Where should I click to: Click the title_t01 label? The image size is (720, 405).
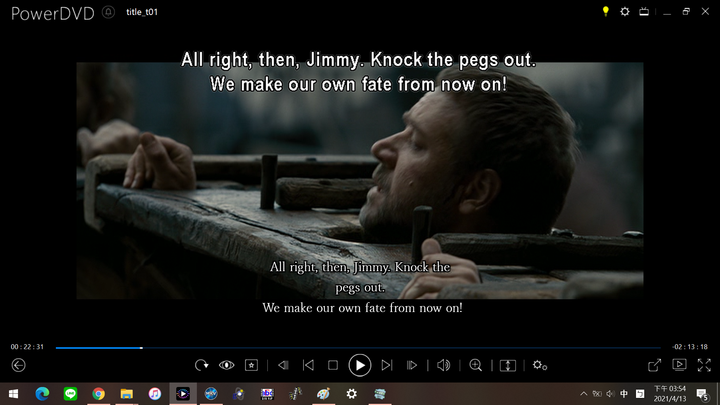tap(142, 12)
